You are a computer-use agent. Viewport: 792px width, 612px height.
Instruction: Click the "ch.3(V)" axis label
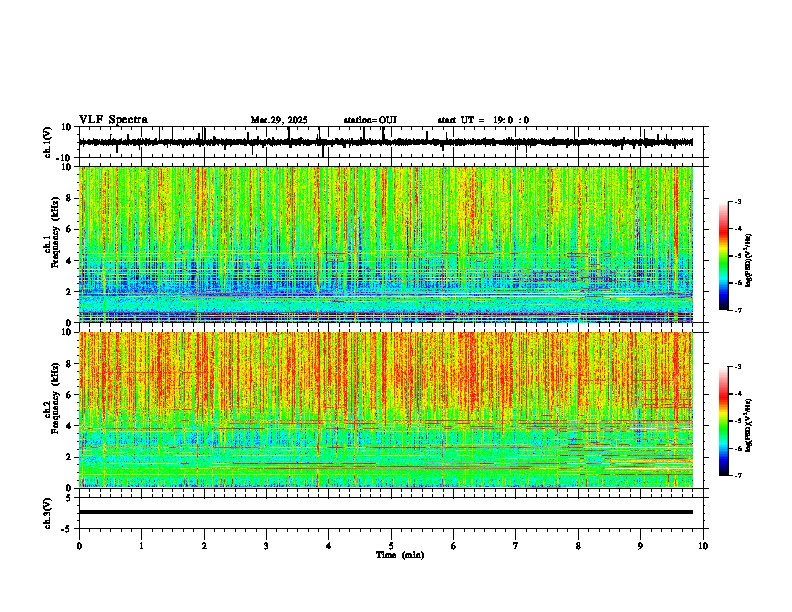48,514
